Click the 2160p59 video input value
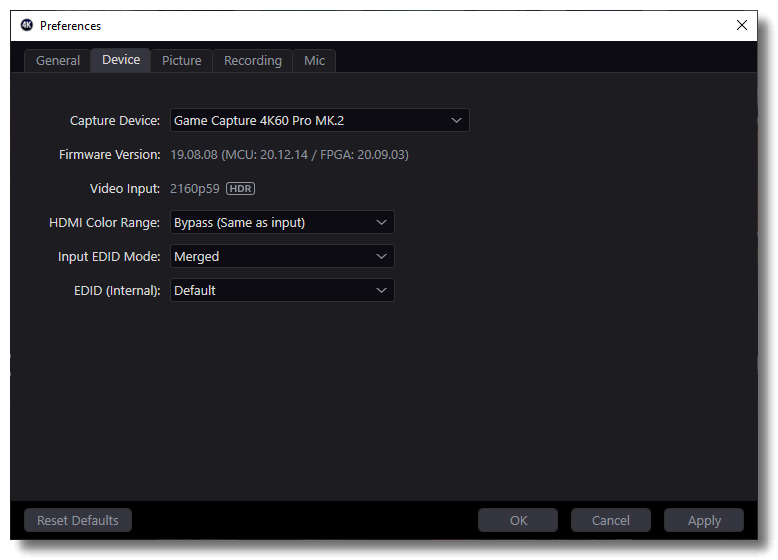Screen dimensions: 778x560 (196, 188)
